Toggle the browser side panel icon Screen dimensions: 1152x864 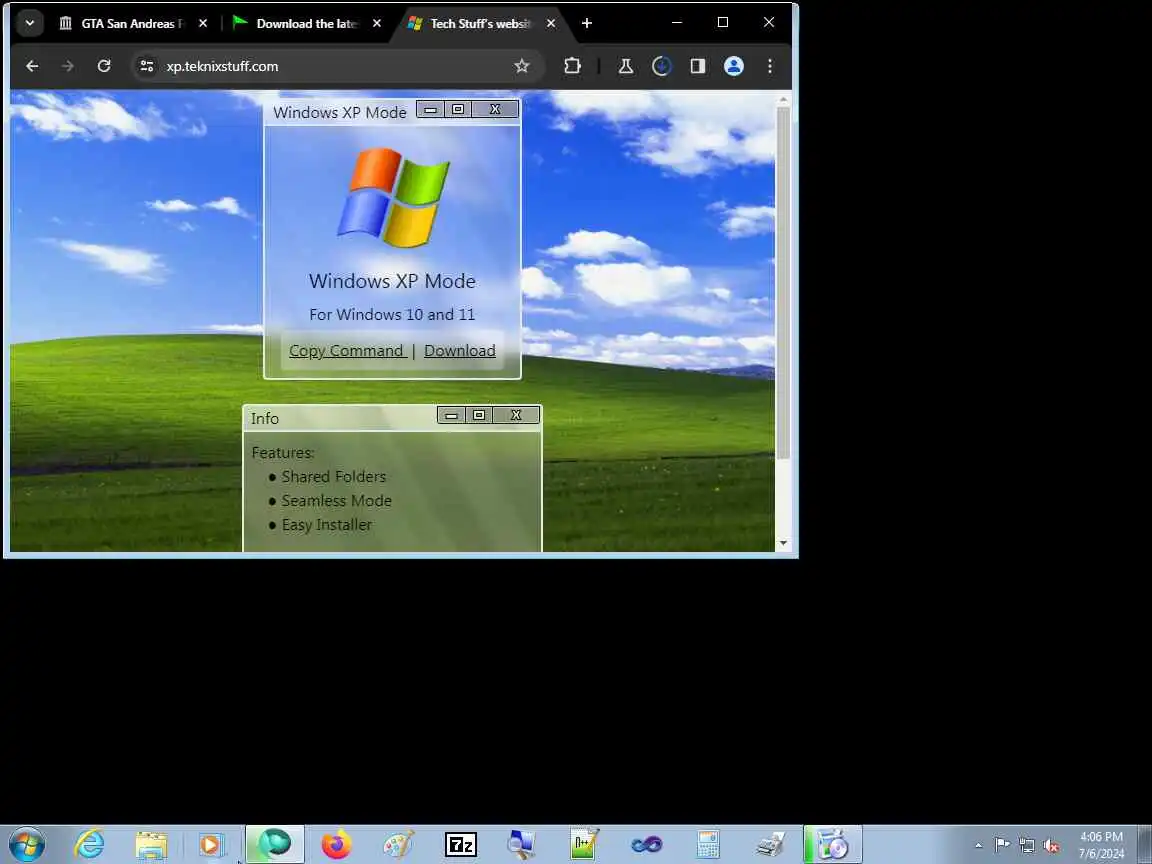pos(698,66)
